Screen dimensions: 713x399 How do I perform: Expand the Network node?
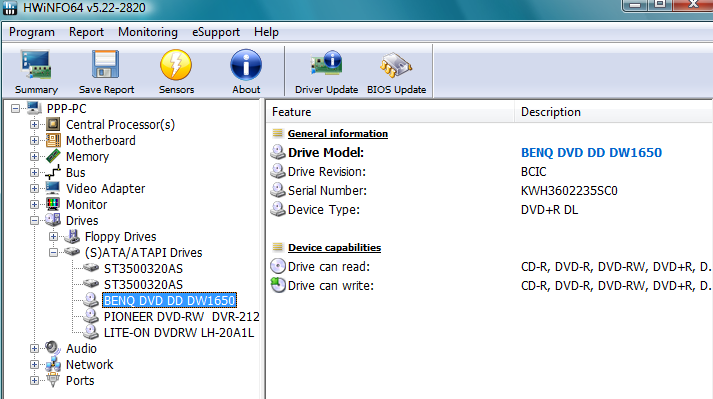click(x=34, y=364)
